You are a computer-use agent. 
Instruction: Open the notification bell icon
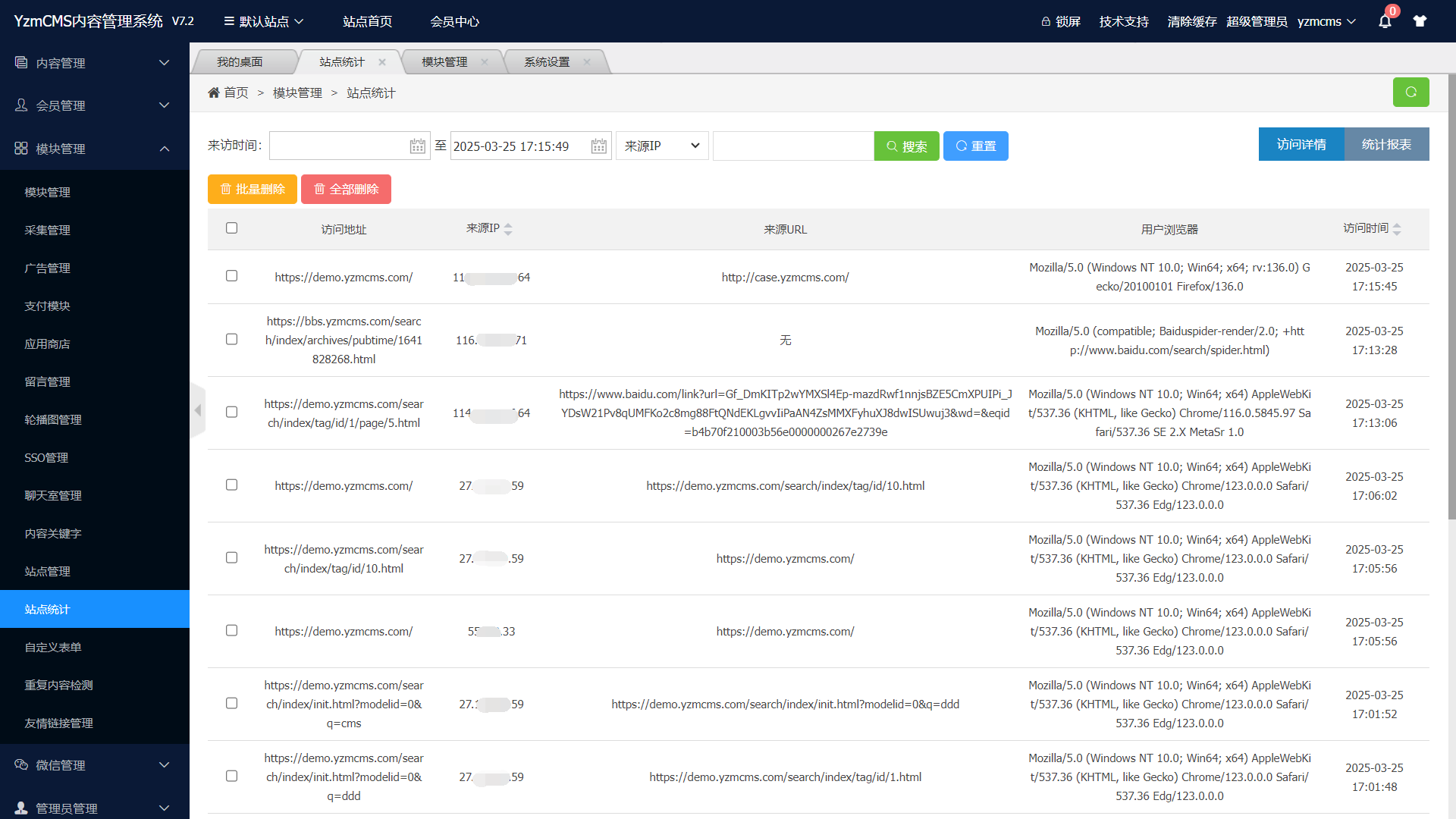click(1385, 21)
